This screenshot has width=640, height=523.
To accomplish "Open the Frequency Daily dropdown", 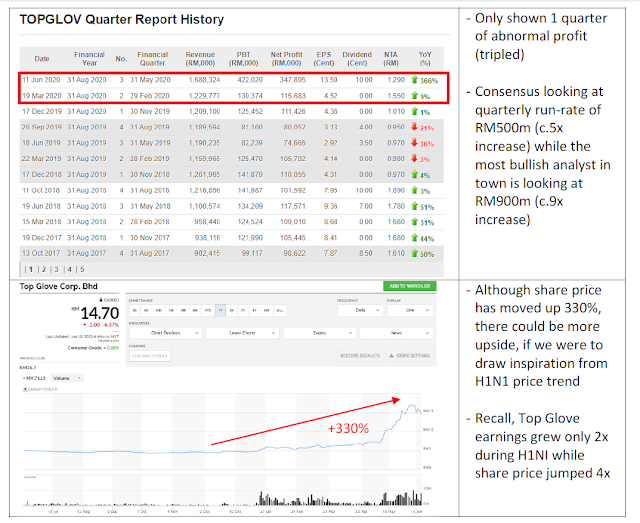I will 360,310.
